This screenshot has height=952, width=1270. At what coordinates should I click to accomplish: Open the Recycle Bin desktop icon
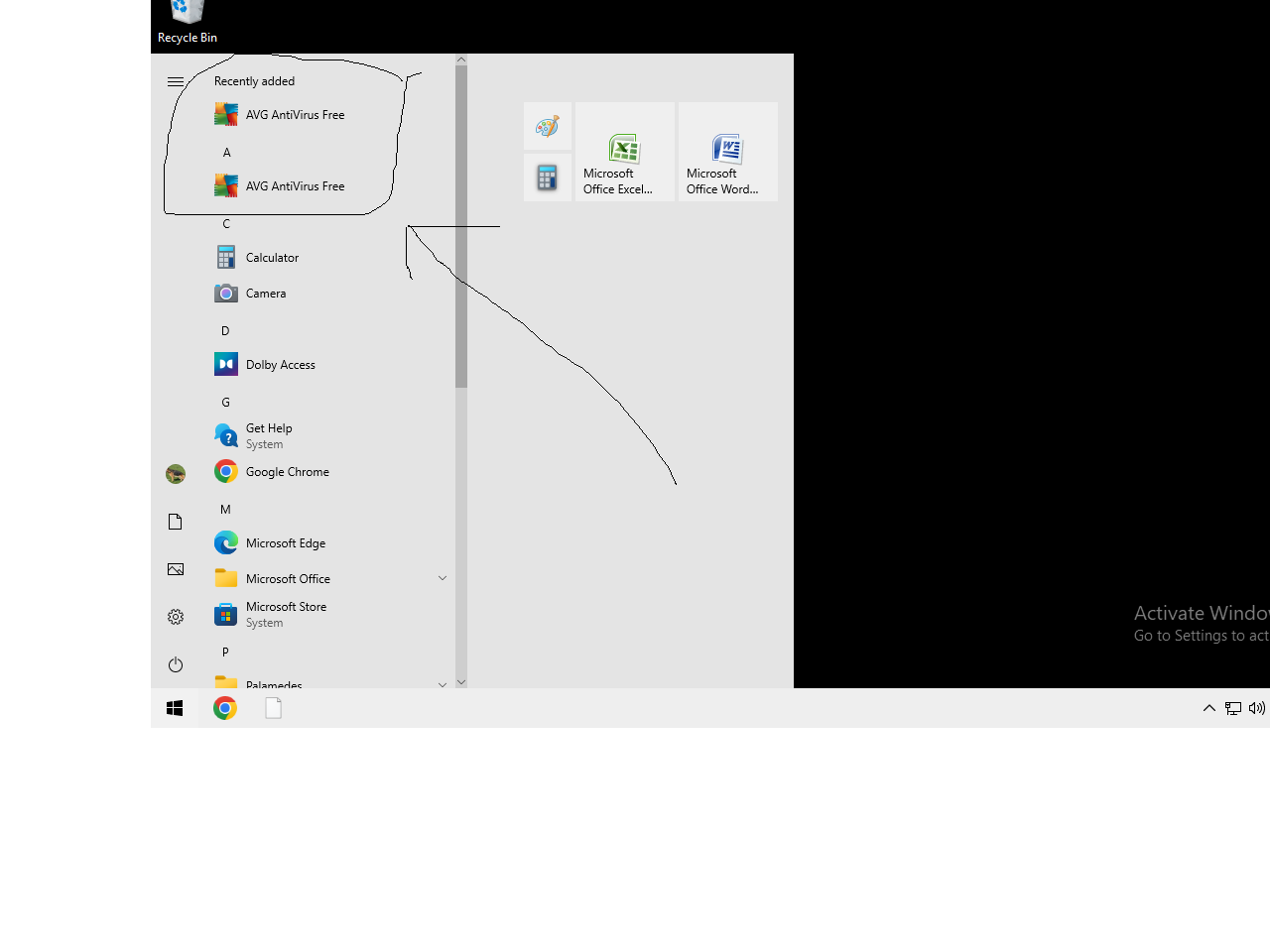[x=187, y=22]
